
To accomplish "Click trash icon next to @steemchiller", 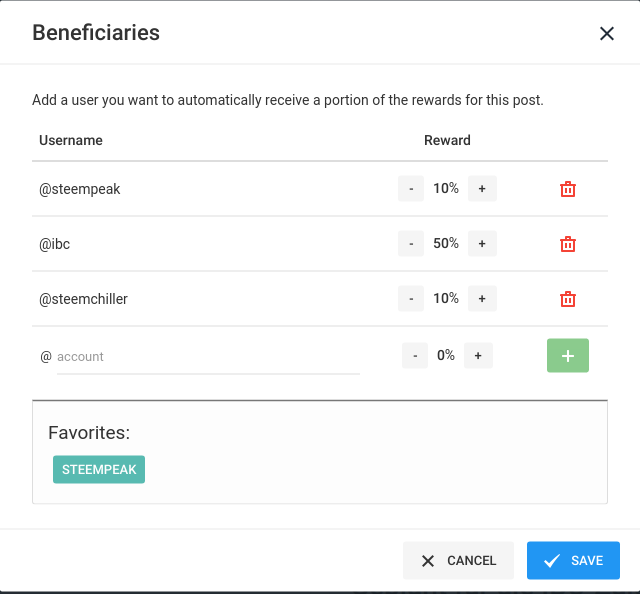I will [567, 299].
